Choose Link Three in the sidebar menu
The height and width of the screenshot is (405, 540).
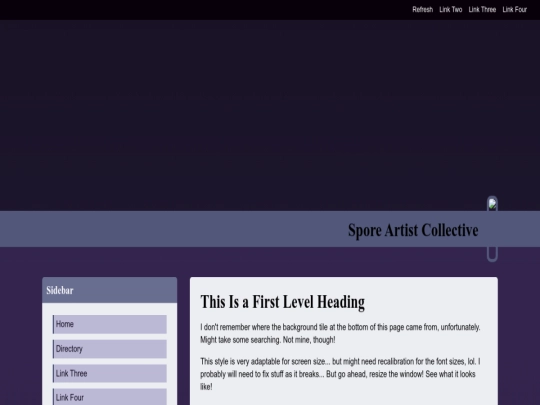(110, 373)
